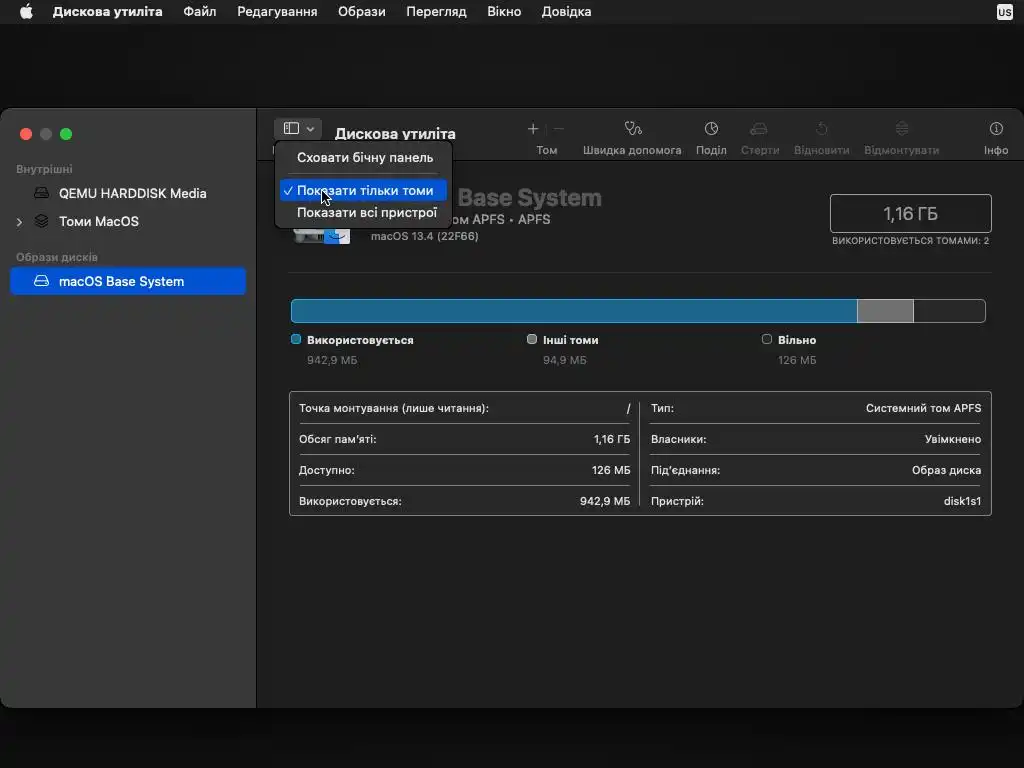This screenshot has height=768, width=1024.
Task: Click the gray other volumes bar segment
Action: point(885,311)
